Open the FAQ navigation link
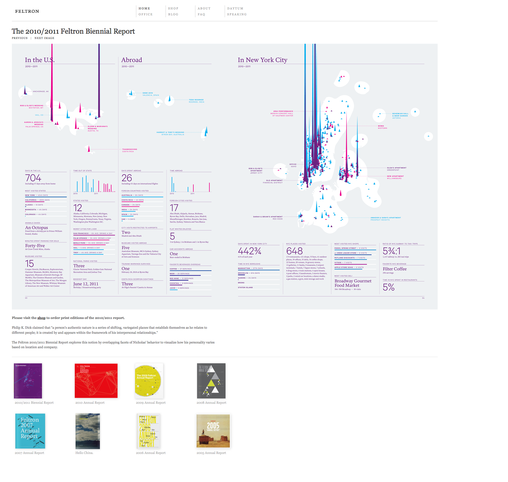Screen dimensions: 508x482 pos(201,14)
